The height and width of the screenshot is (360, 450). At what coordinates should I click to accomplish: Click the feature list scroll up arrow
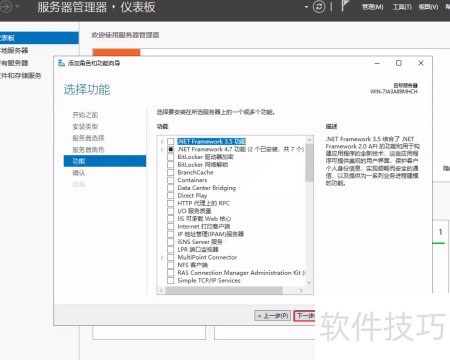pos(309,140)
